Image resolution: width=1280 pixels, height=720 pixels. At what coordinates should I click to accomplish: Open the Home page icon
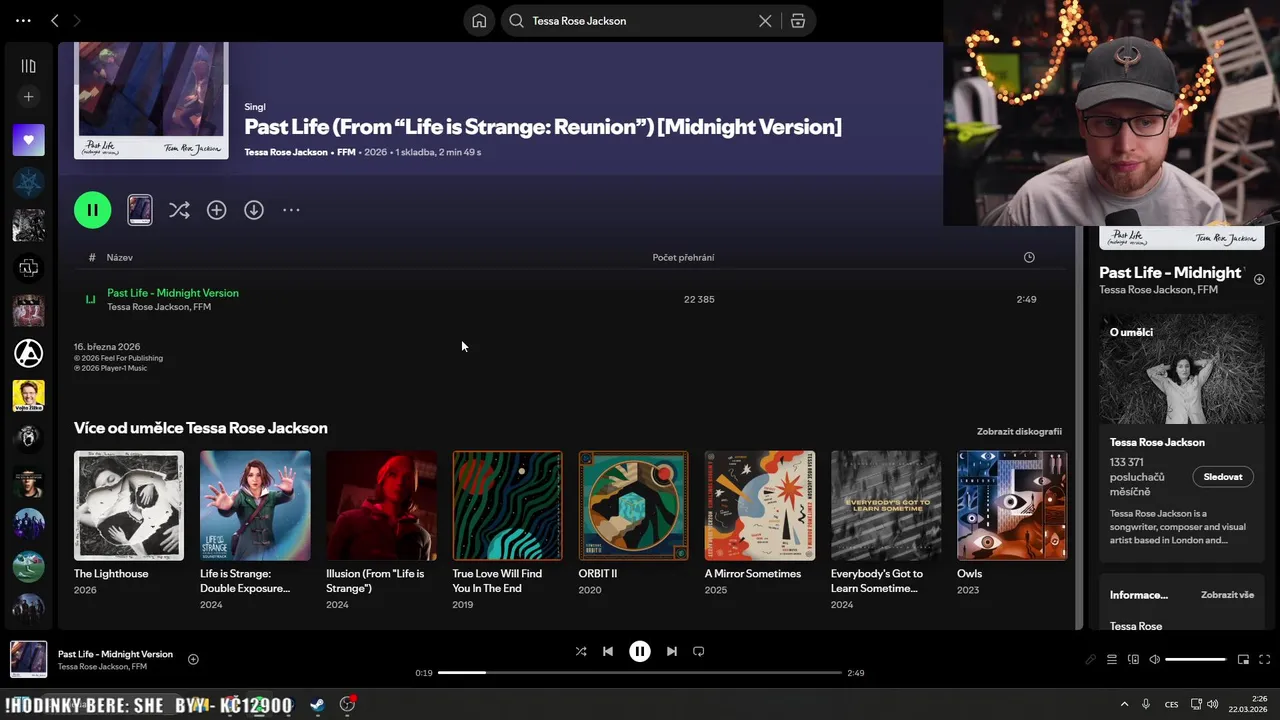click(x=479, y=20)
